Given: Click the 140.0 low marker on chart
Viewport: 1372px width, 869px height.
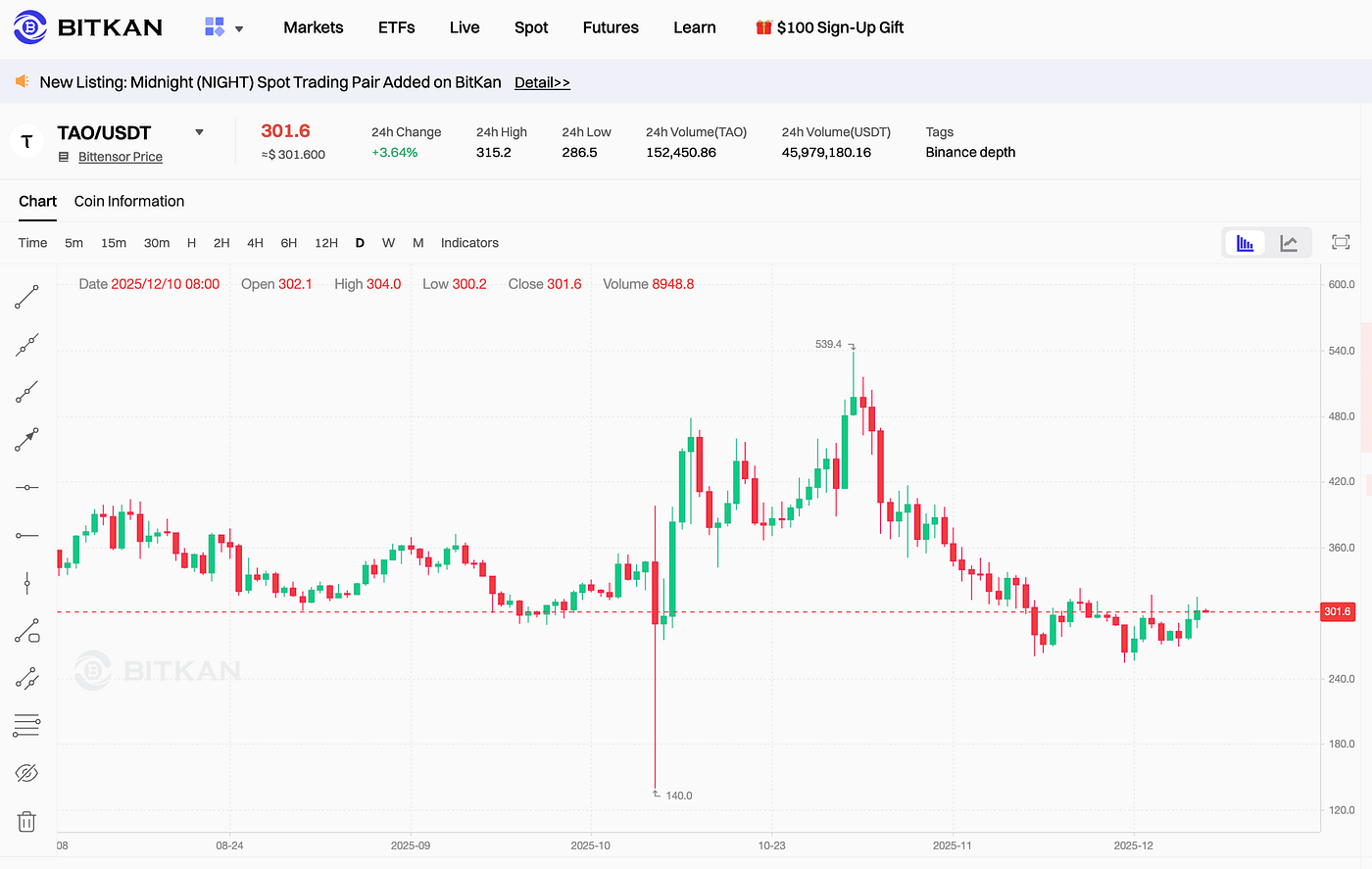Looking at the screenshot, I should pos(679,796).
